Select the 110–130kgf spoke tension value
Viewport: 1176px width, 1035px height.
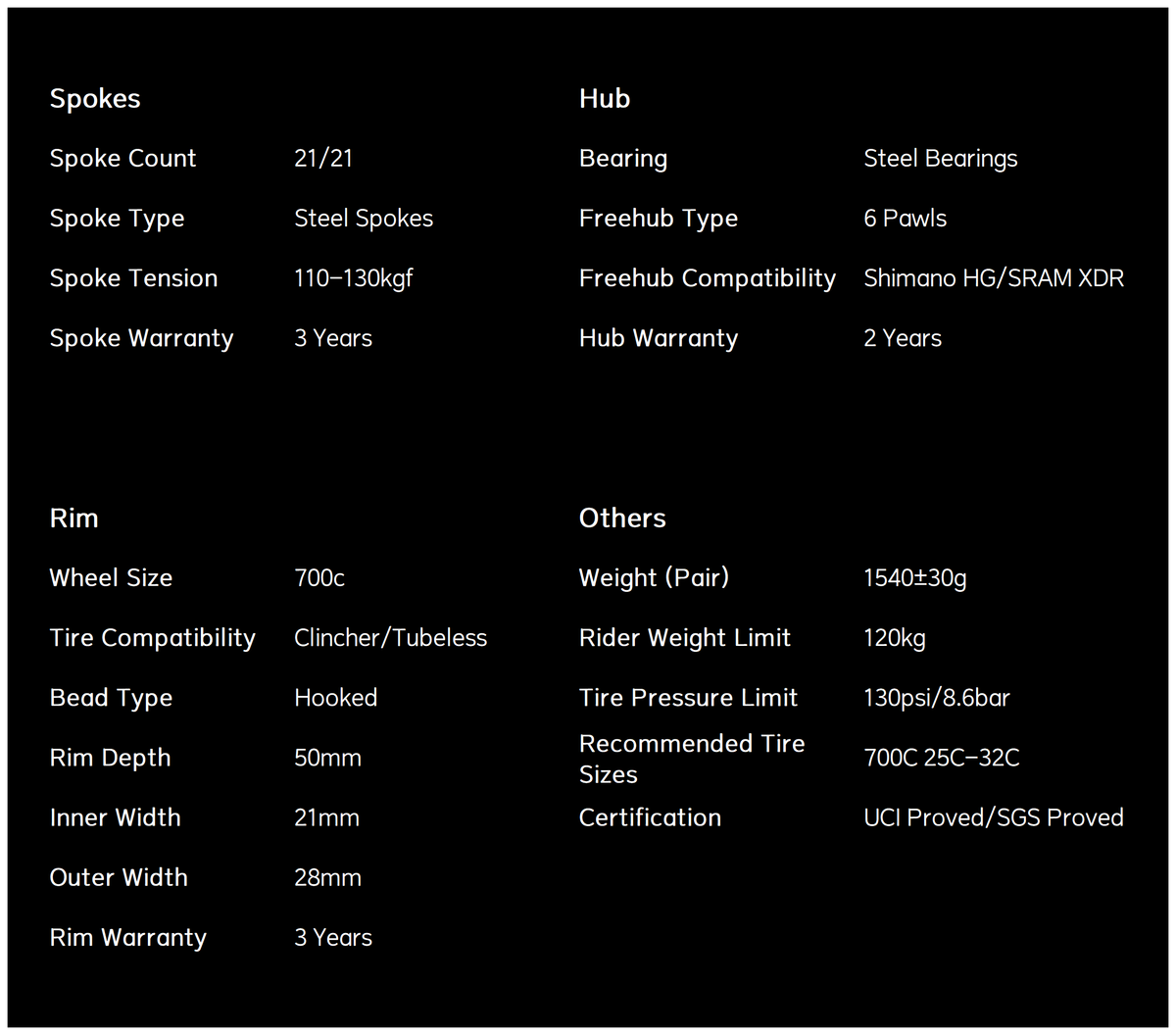pos(353,278)
